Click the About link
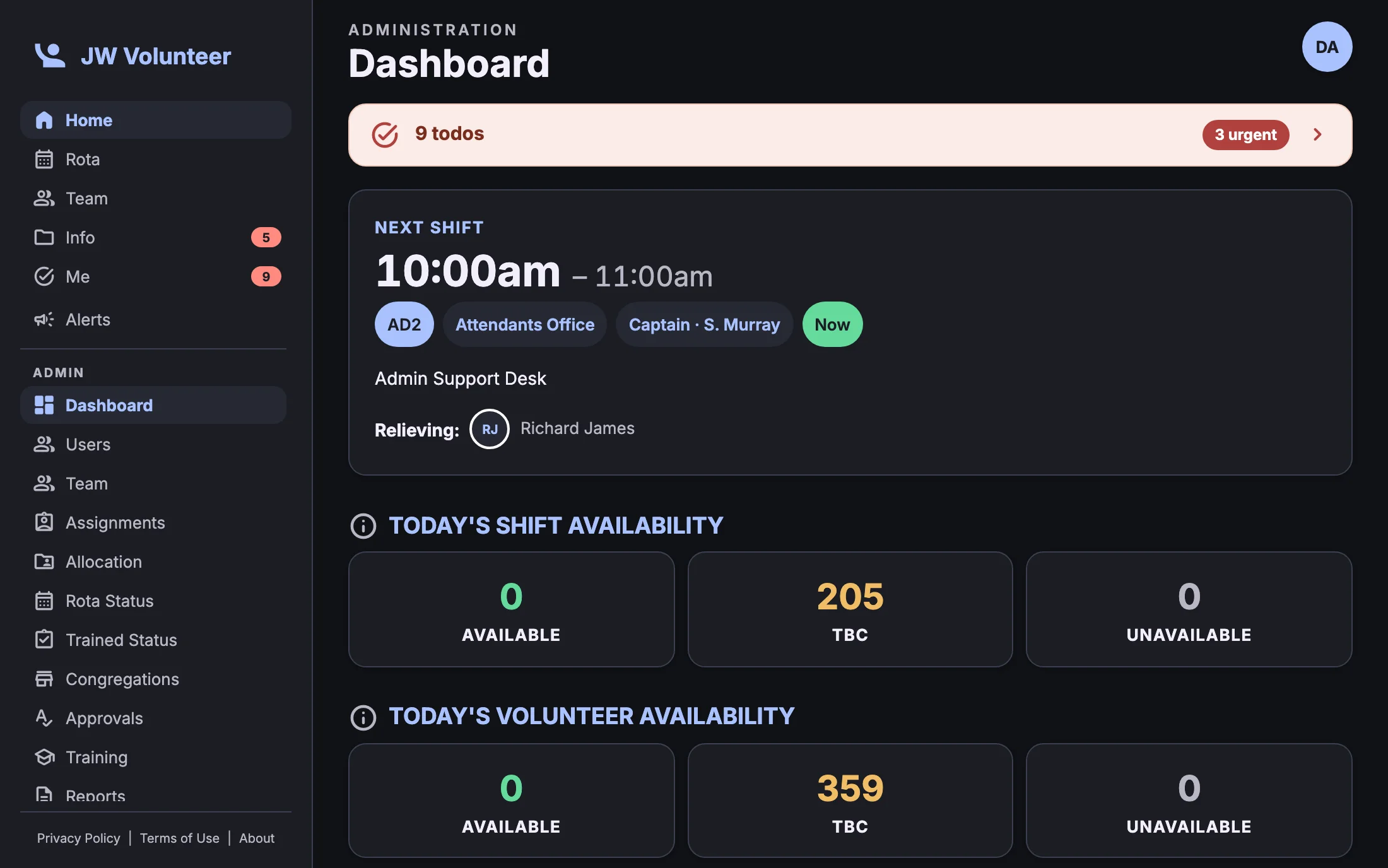This screenshot has width=1388, height=868. tap(257, 838)
